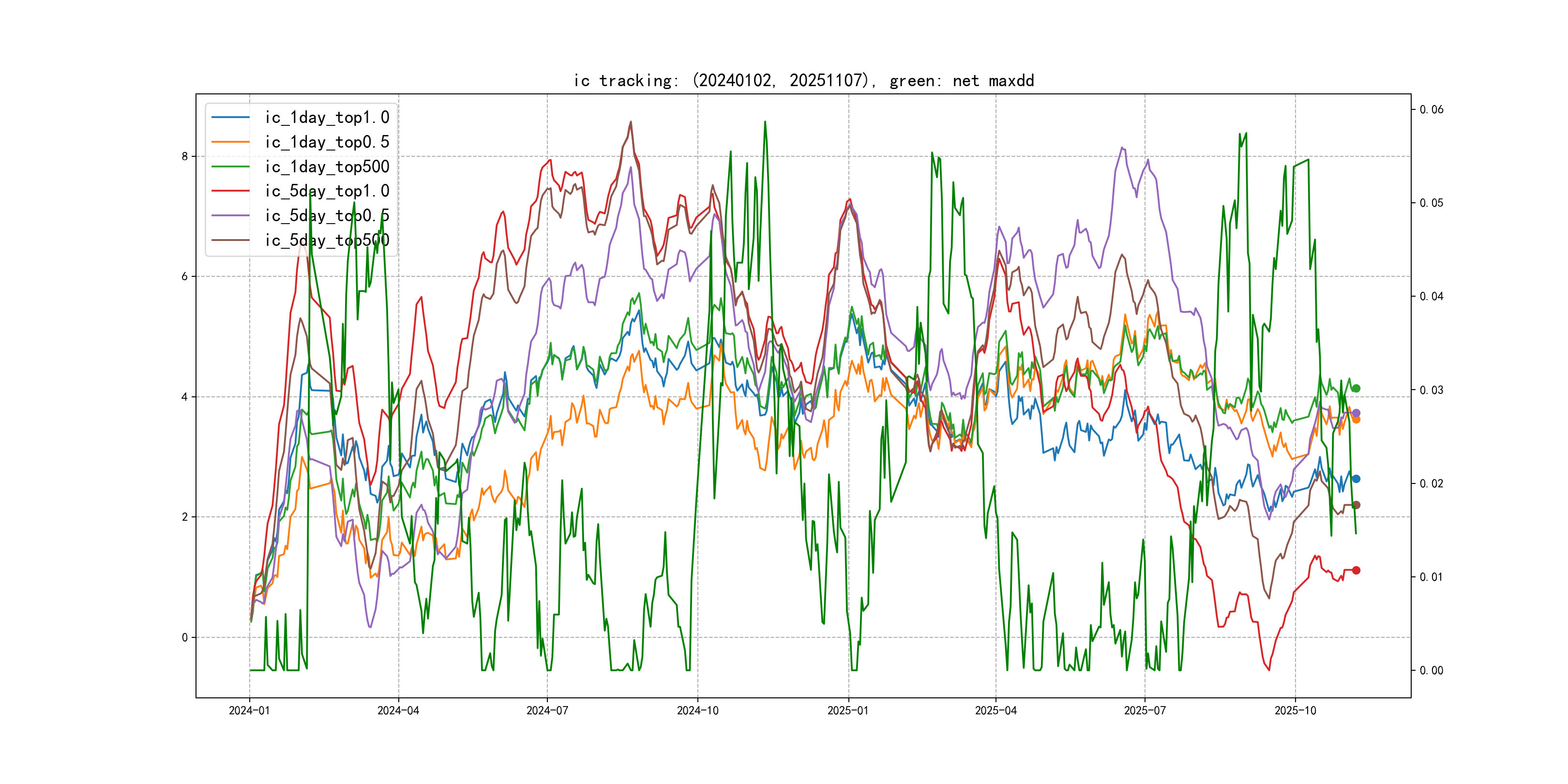Screen dimensions: 1568x784
Task: Click the chart title ic tracking
Action: click(803, 80)
